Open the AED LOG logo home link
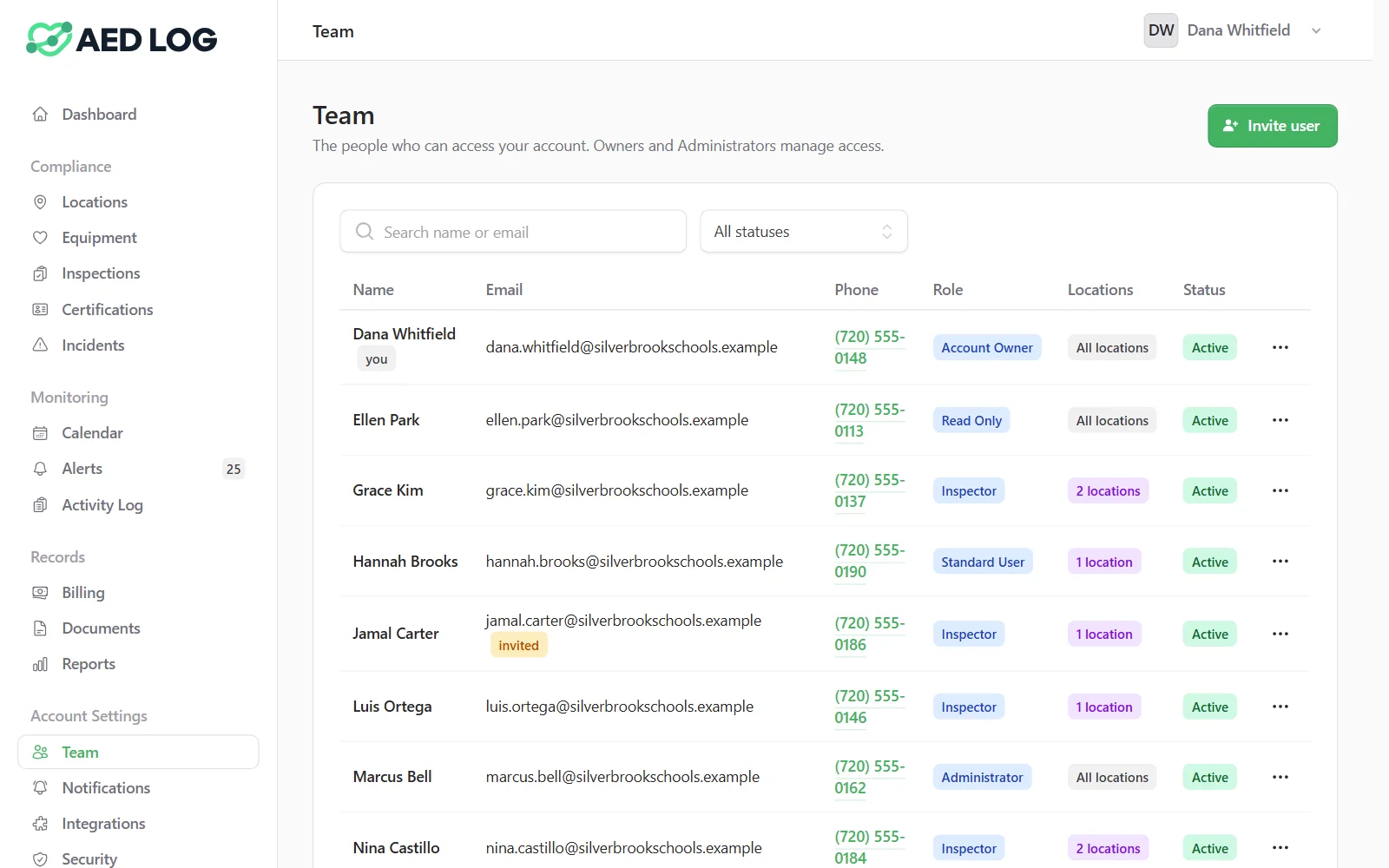 tap(122, 39)
